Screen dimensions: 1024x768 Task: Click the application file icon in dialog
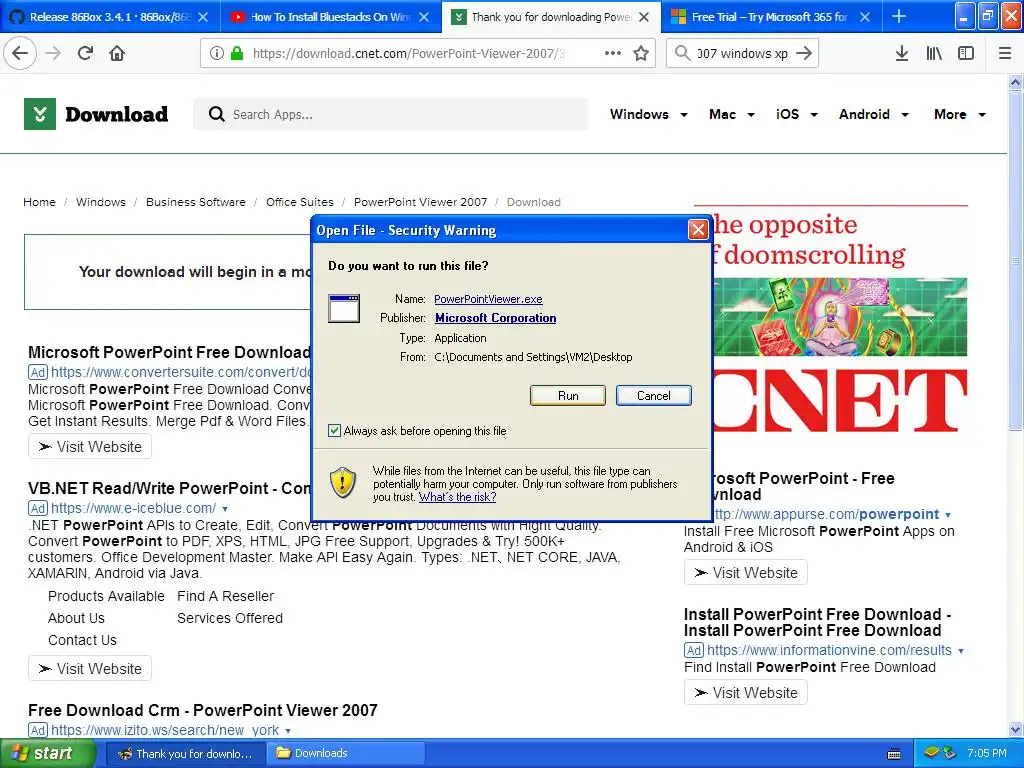pos(344,308)
